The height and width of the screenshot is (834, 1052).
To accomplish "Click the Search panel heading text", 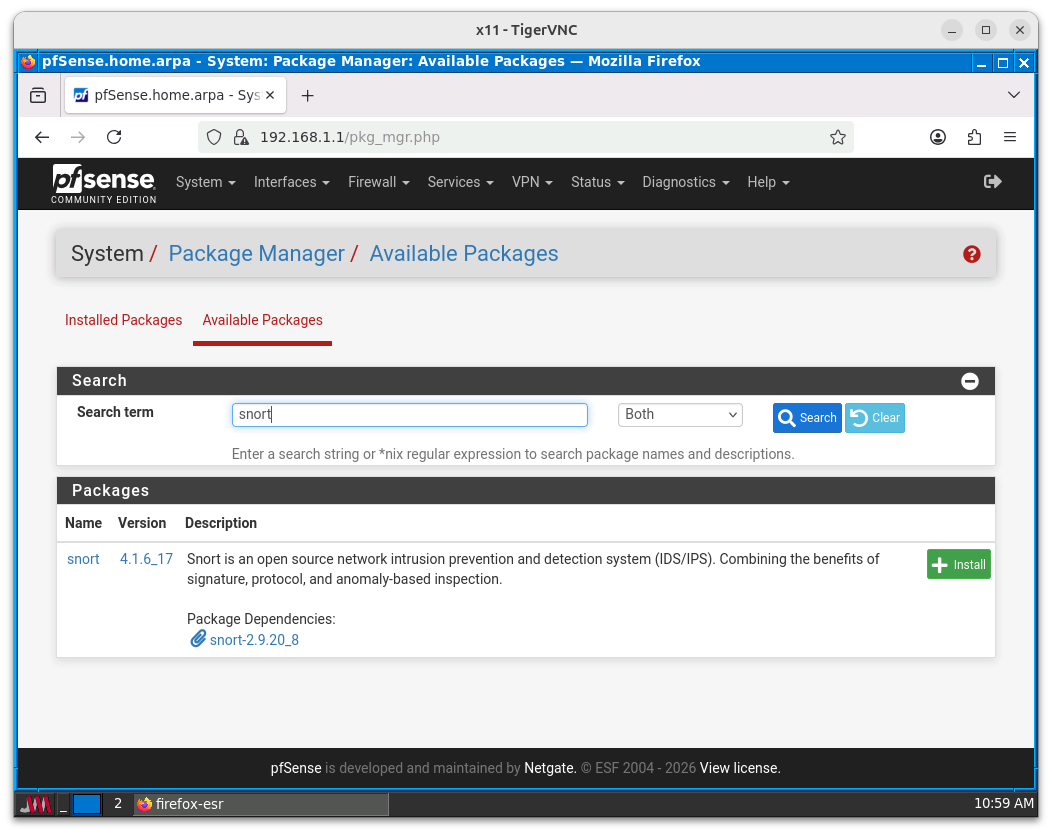I will coord(99,380).
